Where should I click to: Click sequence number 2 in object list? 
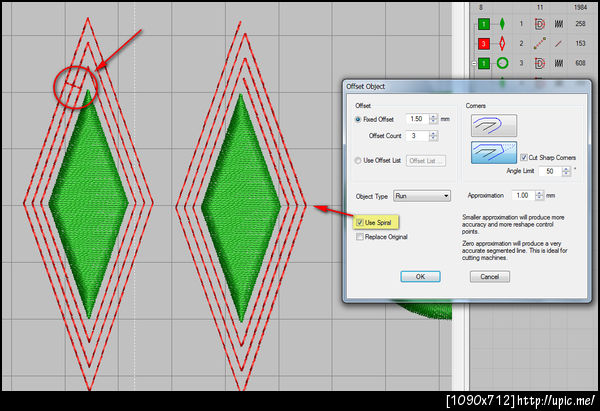pyautogui.click(x=521, y=43)
